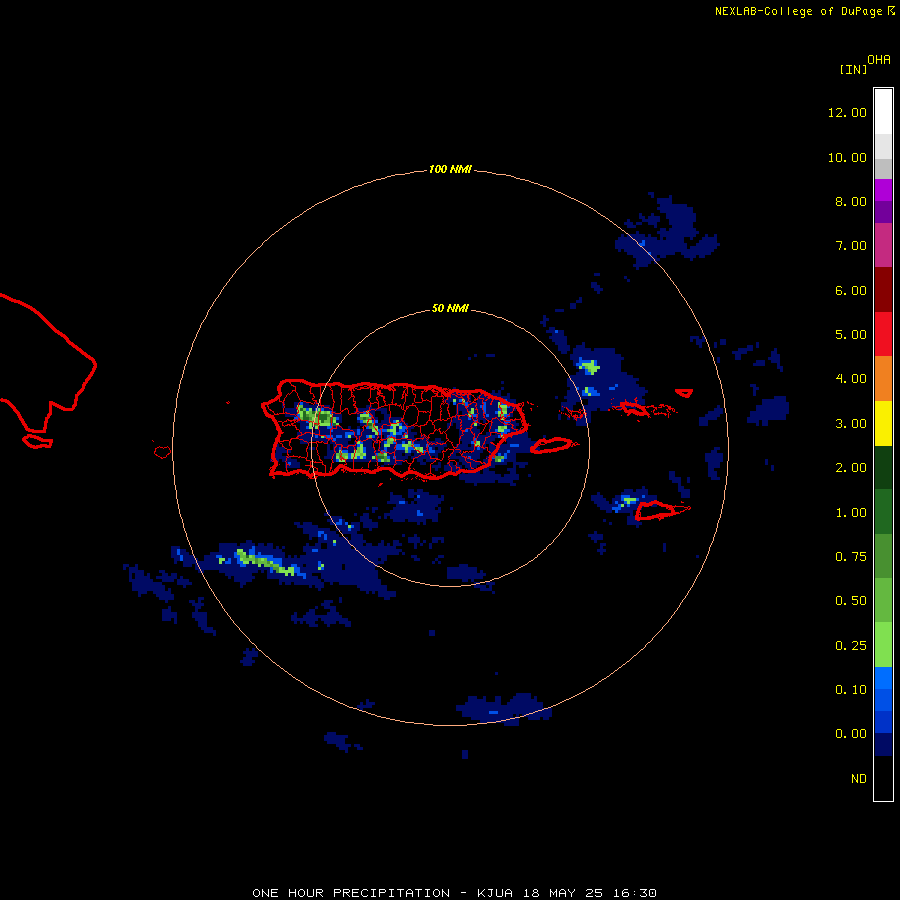Click the 6.00 legend value
The width and height of the screenshot is (900, 900).
[x=851, y=290]
